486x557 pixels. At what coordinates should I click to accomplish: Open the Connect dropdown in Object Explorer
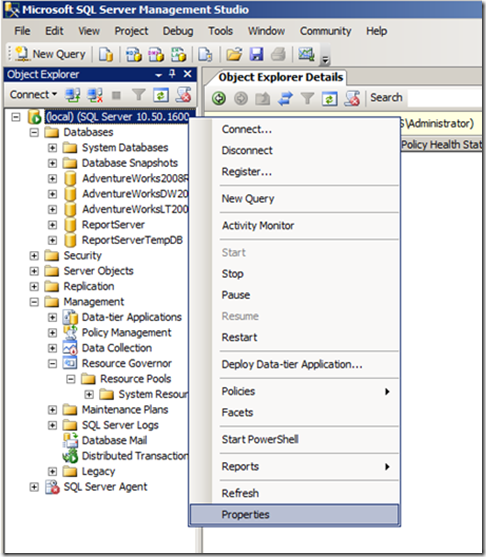(33, 94)
